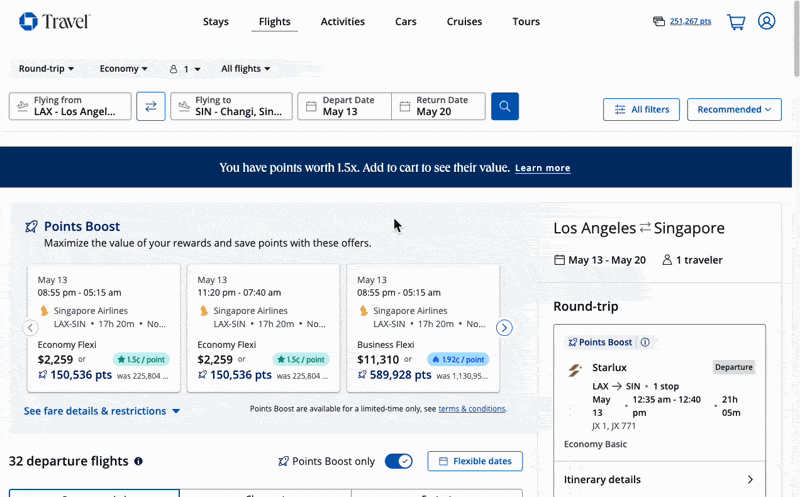This screenshot has height=497, width=800.
Task: Click the 1.92¢ / point badge
Action: coord(458,359)
